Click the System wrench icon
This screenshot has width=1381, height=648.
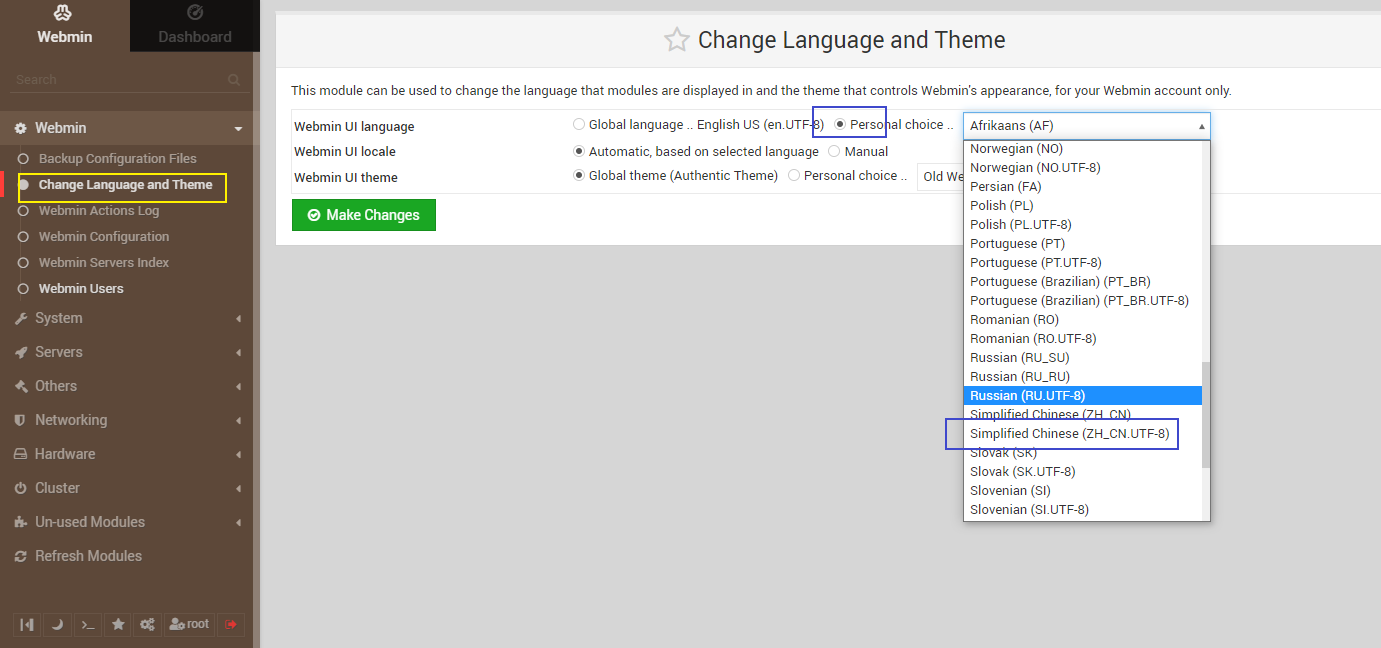[x=20, y=318]
